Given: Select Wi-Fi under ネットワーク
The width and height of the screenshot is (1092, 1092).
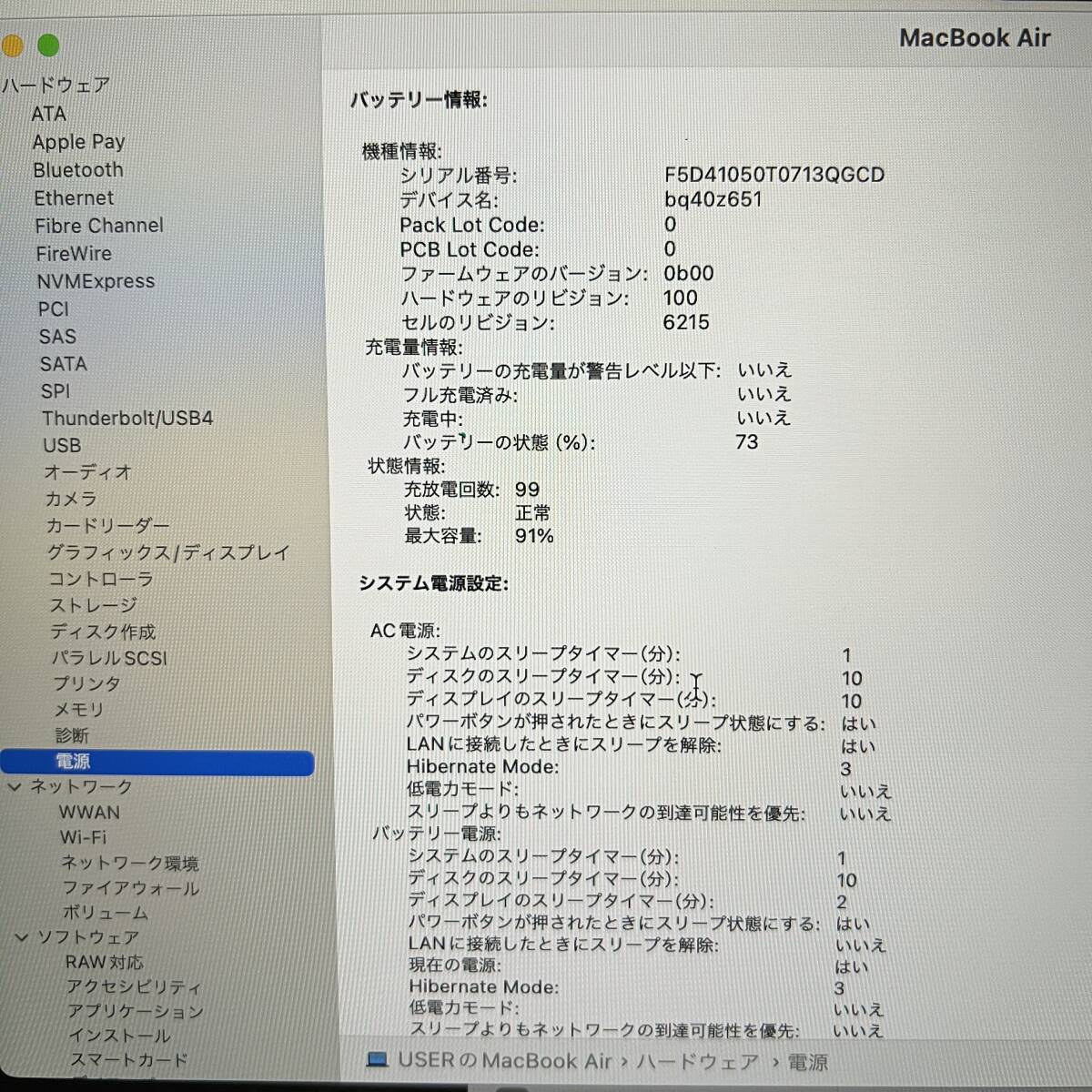Looking at the screenshot, I should pyautogui.click(x=83, y=837).
